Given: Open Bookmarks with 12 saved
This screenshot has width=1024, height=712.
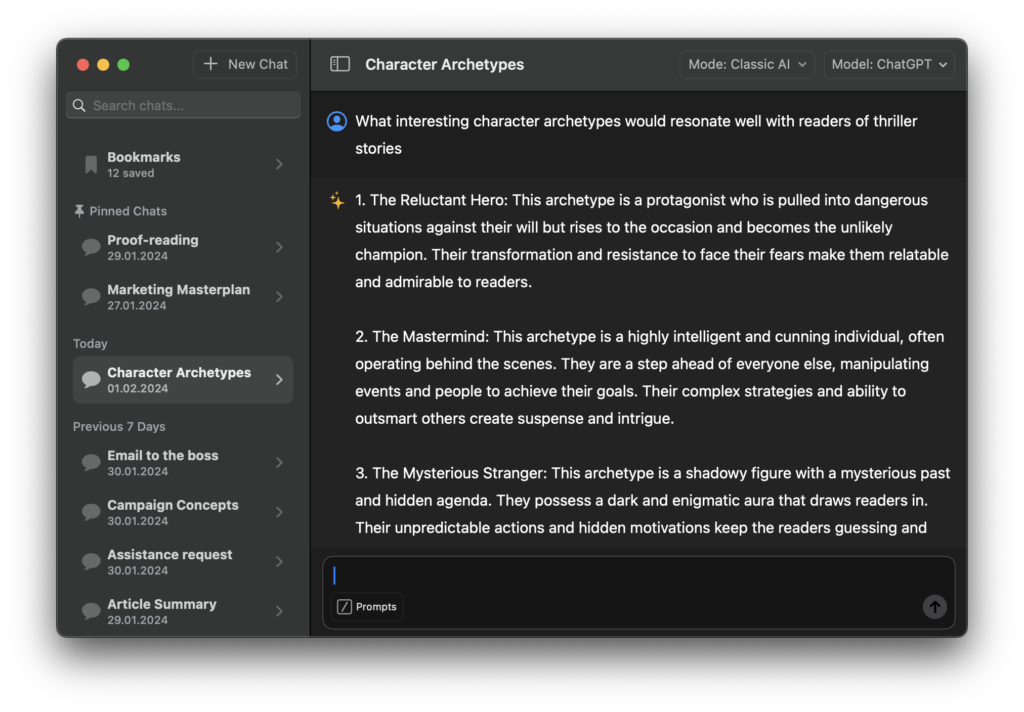Looking at the screenshot, I should pyautogui.click(x=183, y=164).
